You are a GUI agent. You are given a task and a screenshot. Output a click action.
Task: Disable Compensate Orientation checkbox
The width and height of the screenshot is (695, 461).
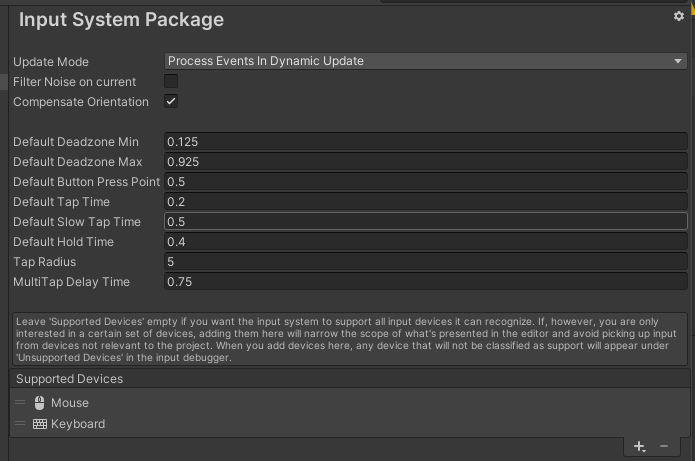tap(171, 102)
